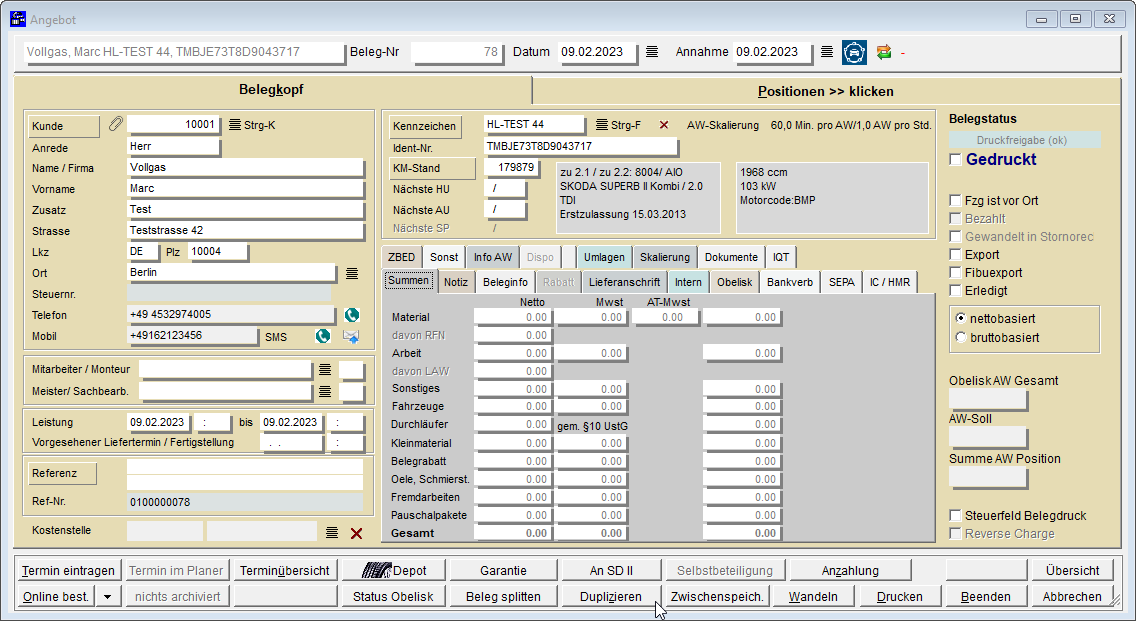Switch to the SEPA tab
Screen dimensions: 1136x621
pyautogui.click(x=841, y=282)
